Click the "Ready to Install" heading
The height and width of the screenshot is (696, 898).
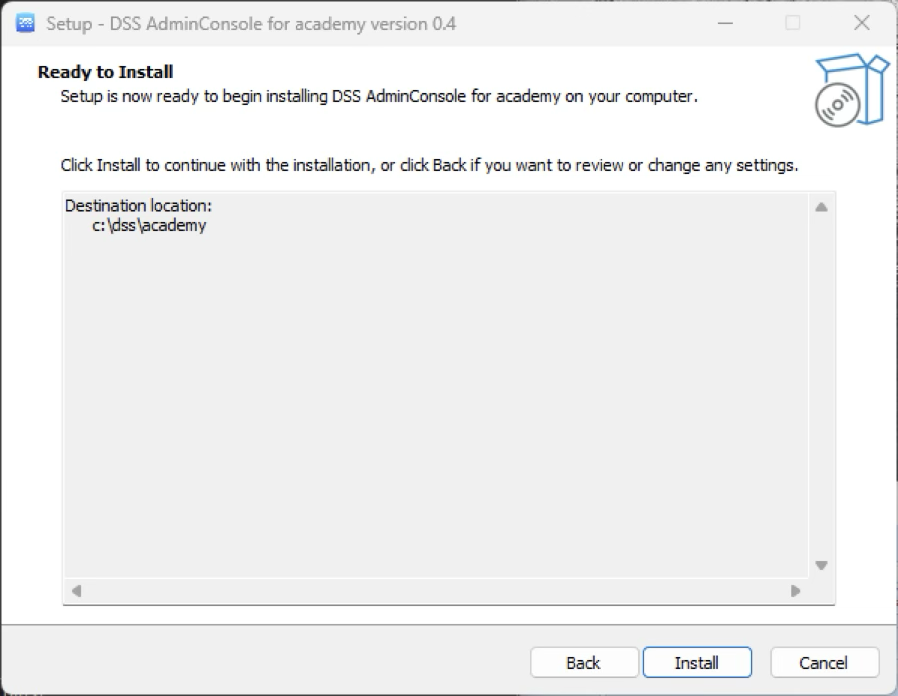[x=105, y=72]
